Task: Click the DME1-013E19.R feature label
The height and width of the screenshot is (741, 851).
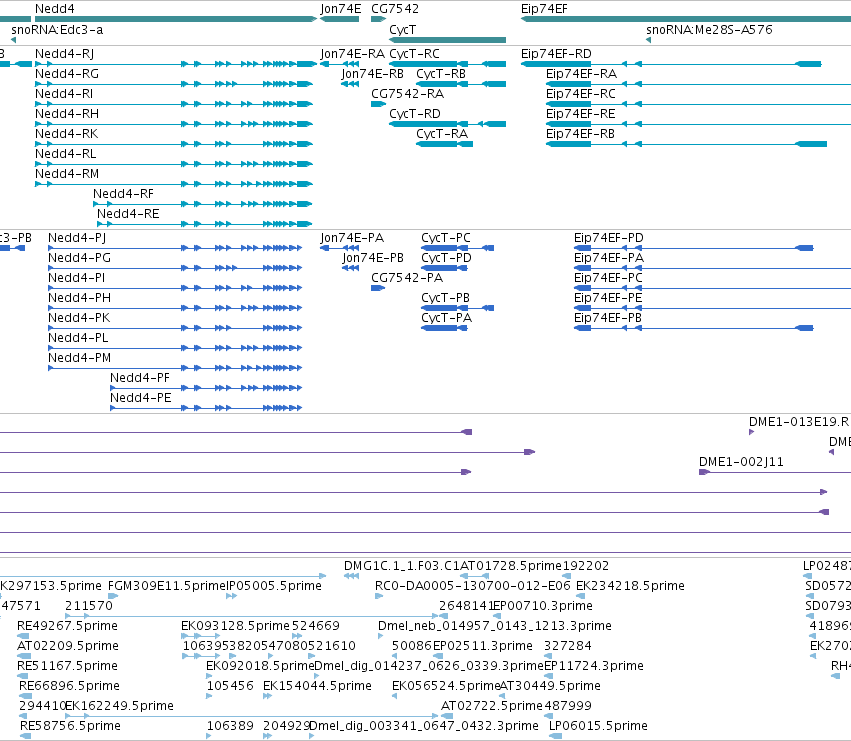Action: point(799,422)
